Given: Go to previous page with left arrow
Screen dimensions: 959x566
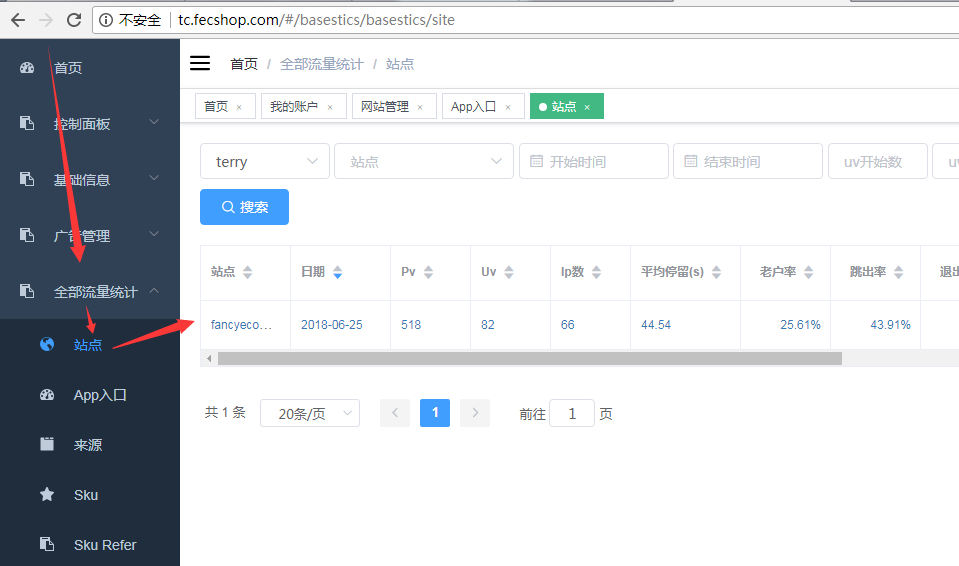Looking at the screenshot, I should [395, 413].
